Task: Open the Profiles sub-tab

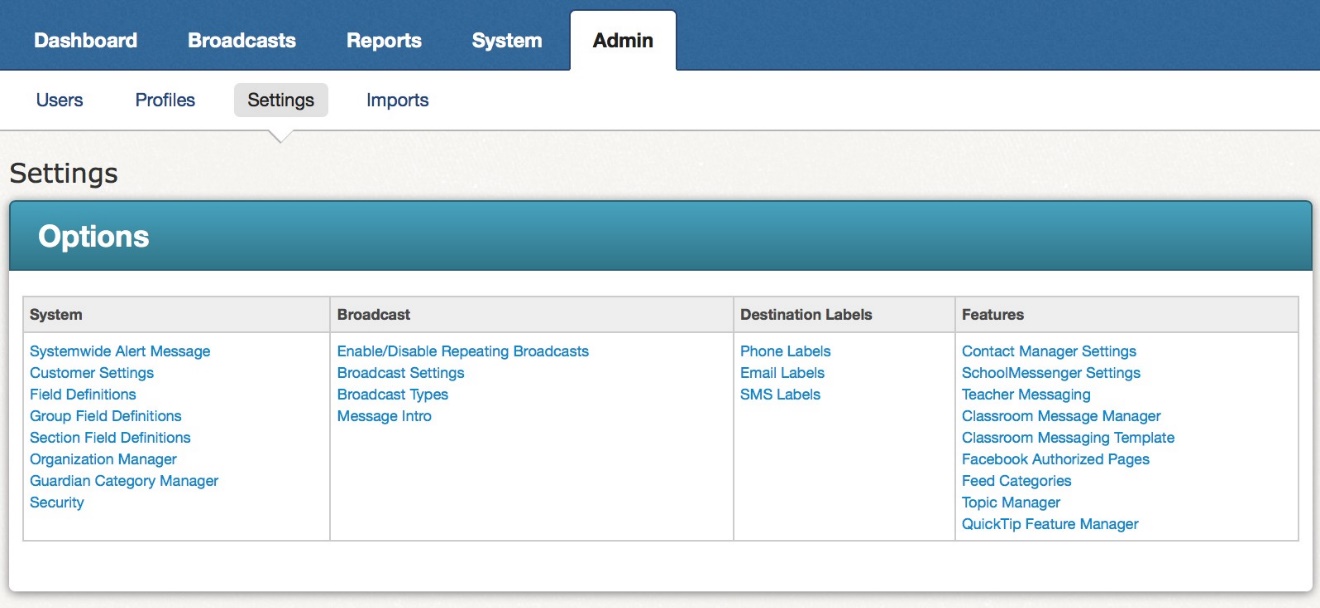Action: 165,100
